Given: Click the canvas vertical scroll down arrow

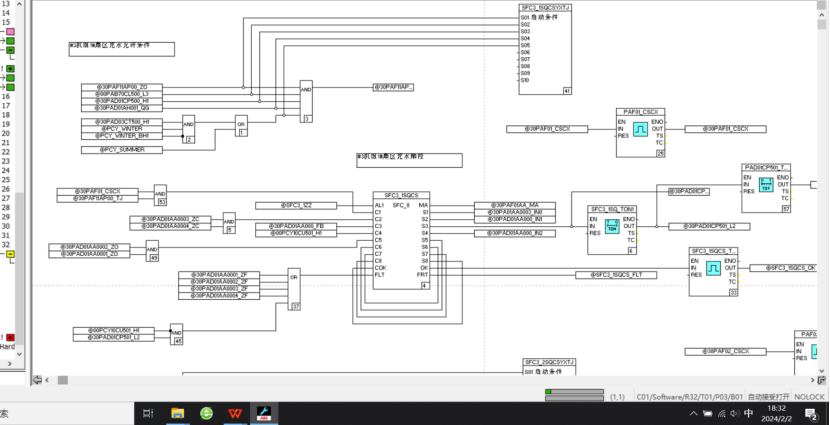Looking at the screenshot, I should (822, 369).
